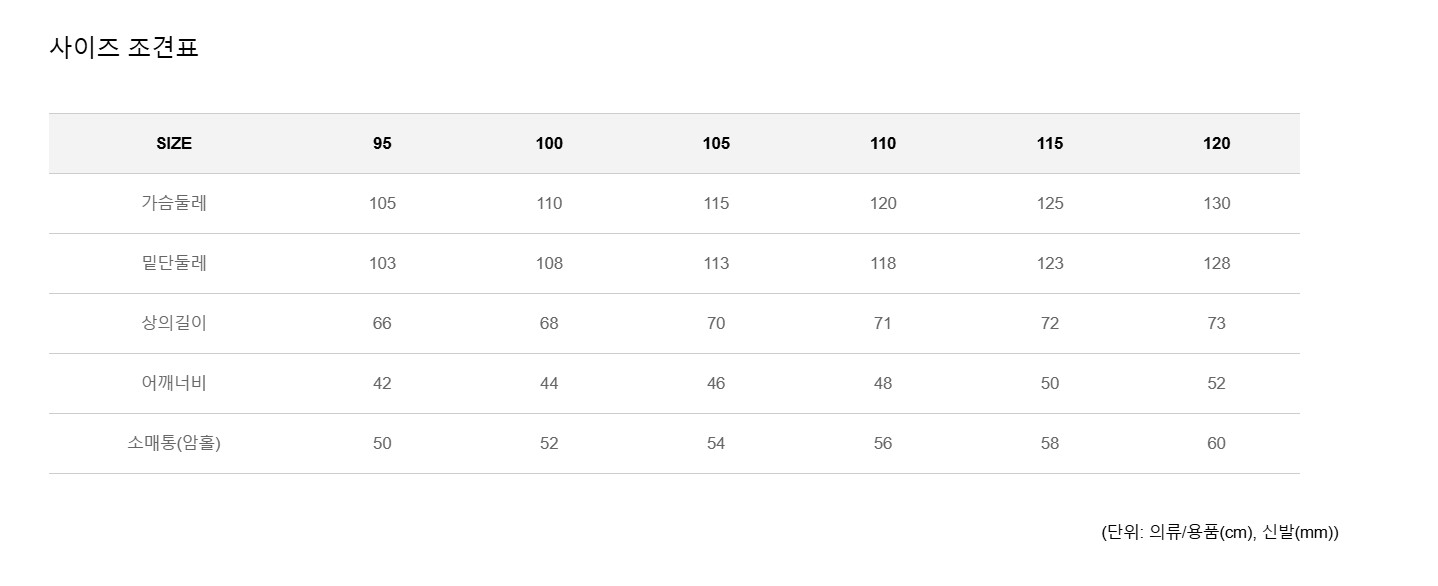Select the 상의길이 row label
1438x586 pixels.
tap(174, 323)
